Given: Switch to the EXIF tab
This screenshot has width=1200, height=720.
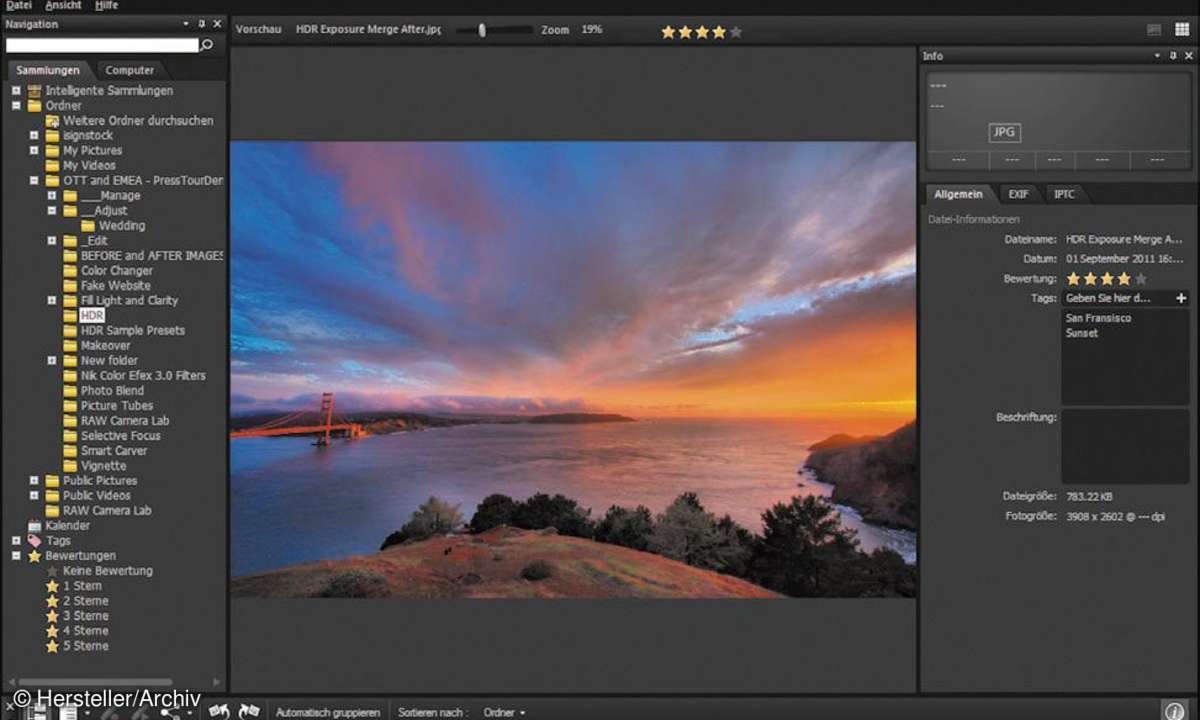Looking at the screenshot, I should pos(1018,194).
